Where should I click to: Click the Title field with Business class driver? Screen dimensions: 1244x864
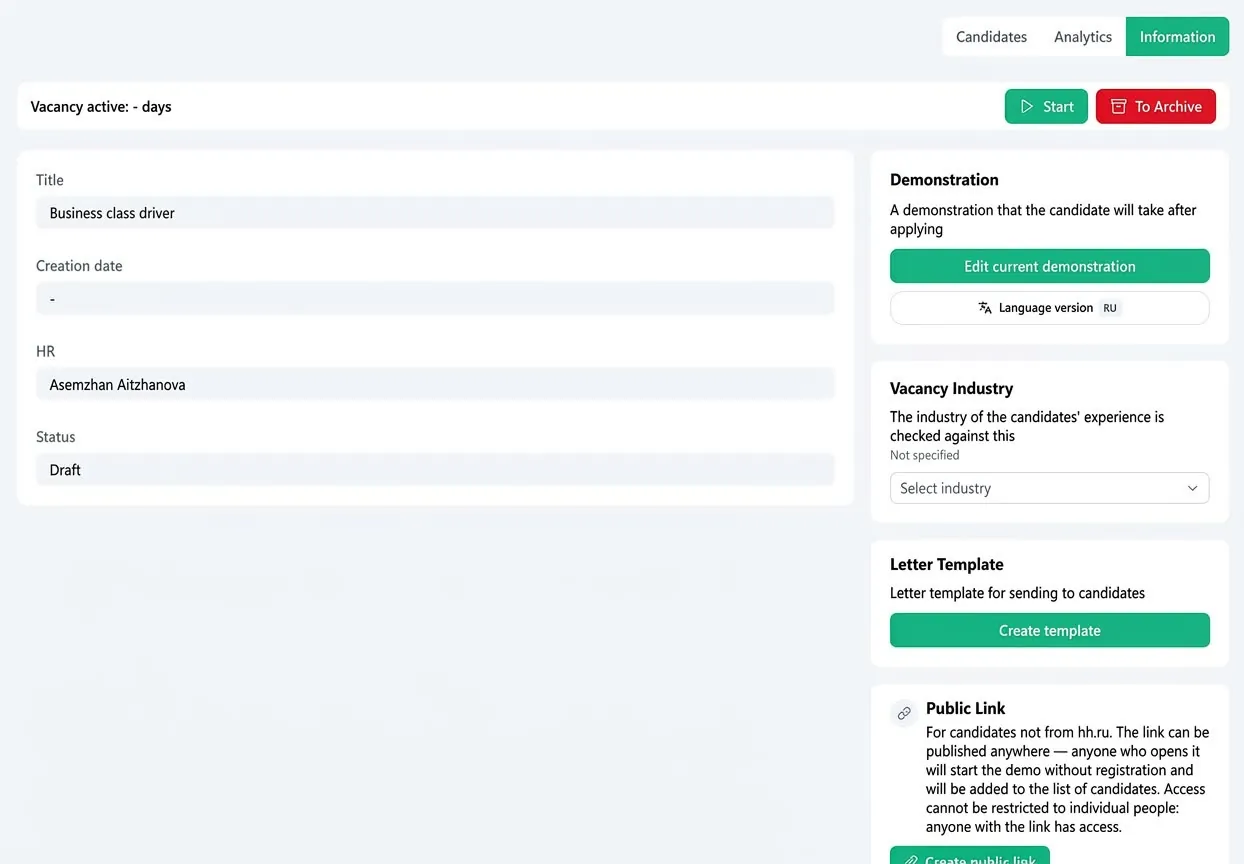(x=435, y=213)
